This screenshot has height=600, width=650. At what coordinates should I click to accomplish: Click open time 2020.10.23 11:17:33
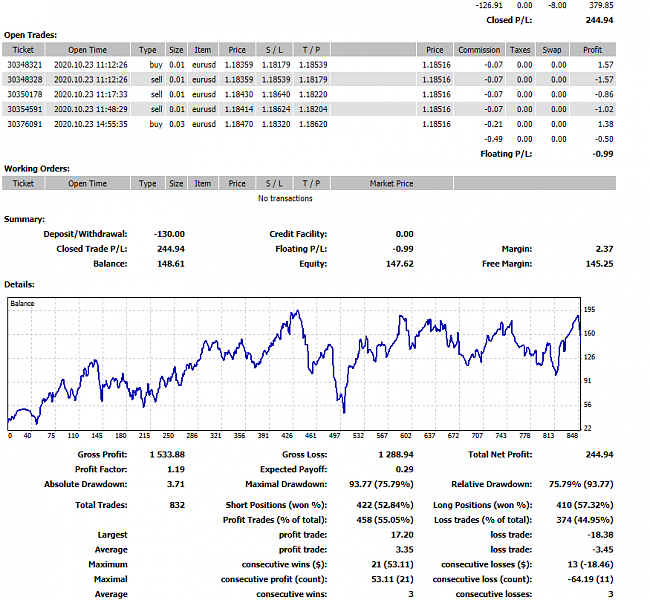[90, 95]
